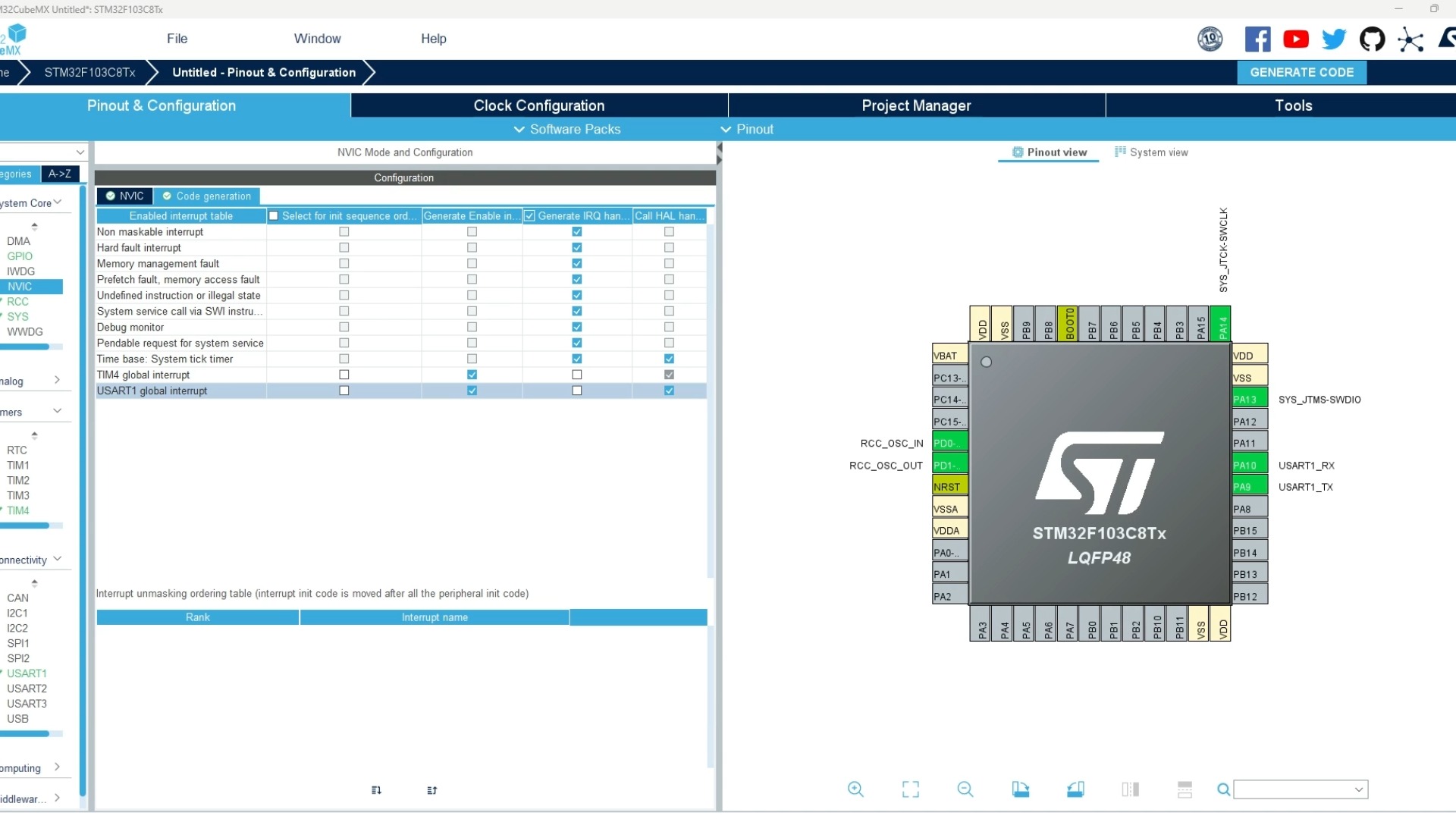Rotate the chip counter-clockwise
The image size is (1456, 819).
coord(1075,789)
